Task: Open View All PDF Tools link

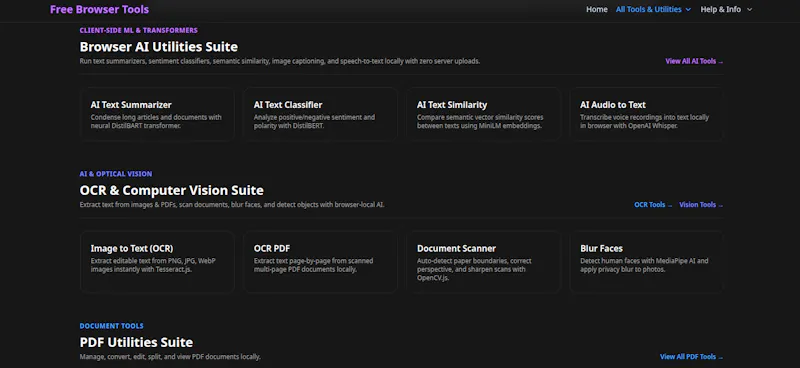Action: point(691,357)
